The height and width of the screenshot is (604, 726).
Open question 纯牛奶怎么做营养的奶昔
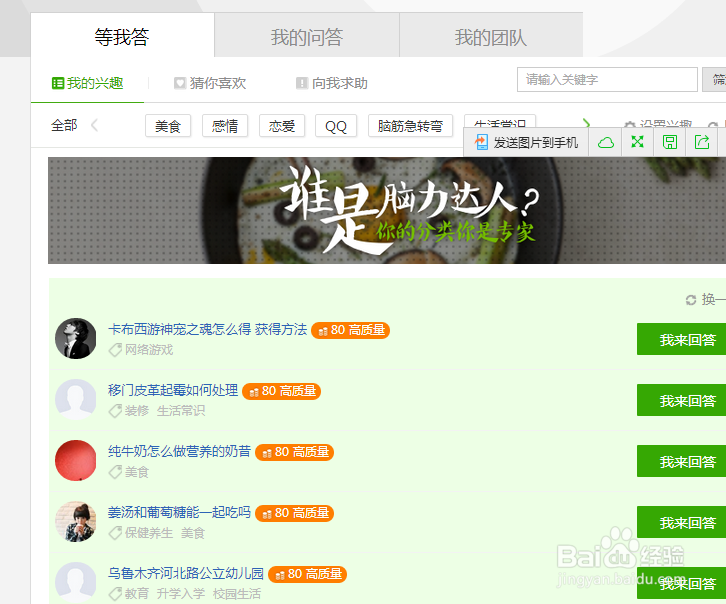180,451
